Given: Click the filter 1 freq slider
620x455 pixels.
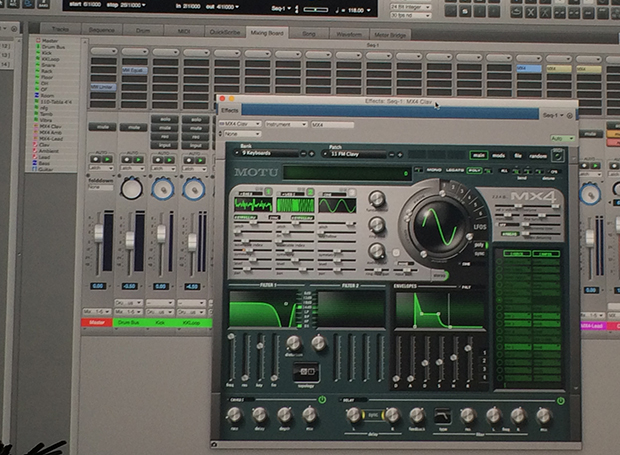Looking at the screenshot, I should [231, 359].
